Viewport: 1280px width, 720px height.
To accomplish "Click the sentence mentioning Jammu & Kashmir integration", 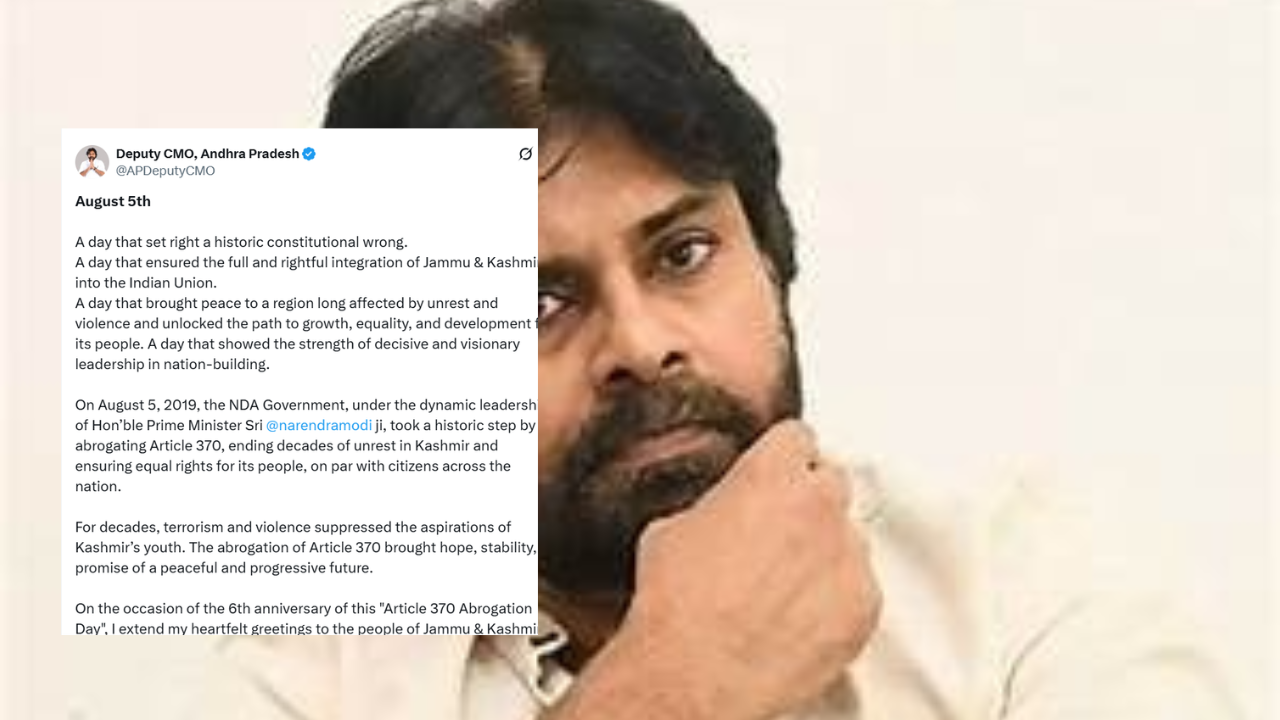I will click(x=306, y=262).
